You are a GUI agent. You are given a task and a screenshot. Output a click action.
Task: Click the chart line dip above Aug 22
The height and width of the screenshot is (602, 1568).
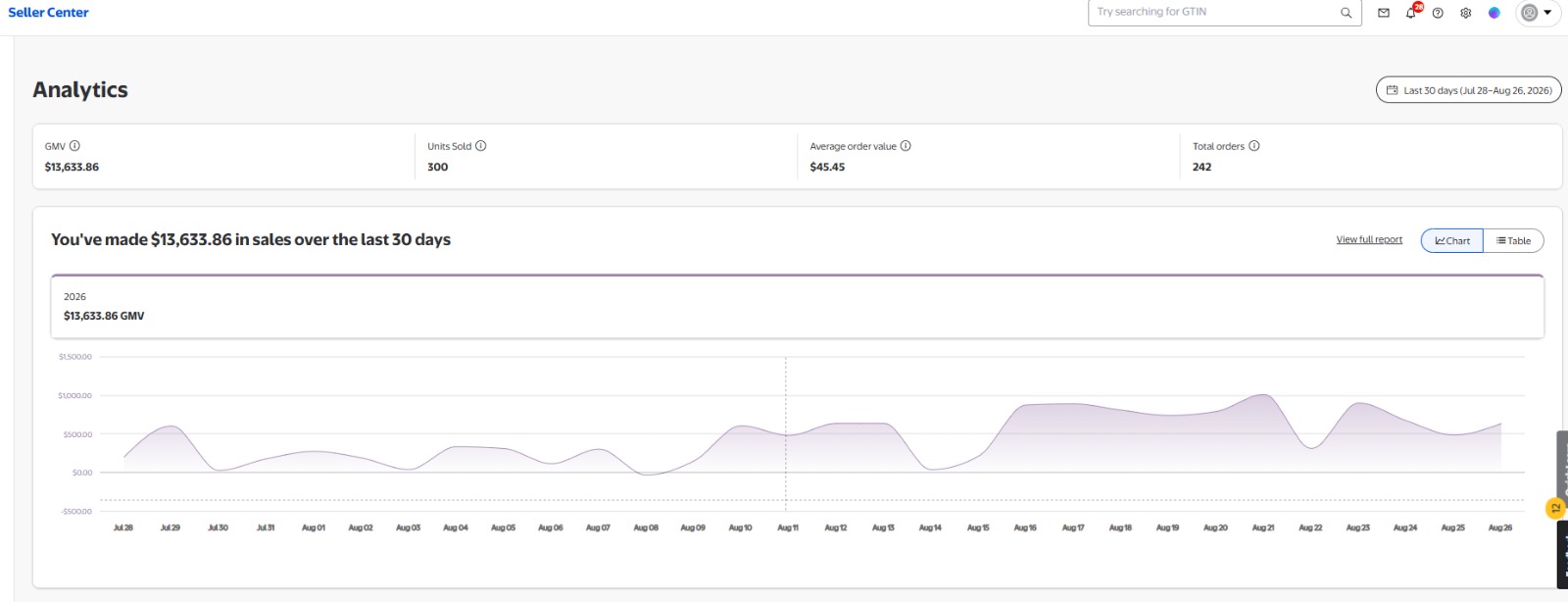click(1311, 448)
